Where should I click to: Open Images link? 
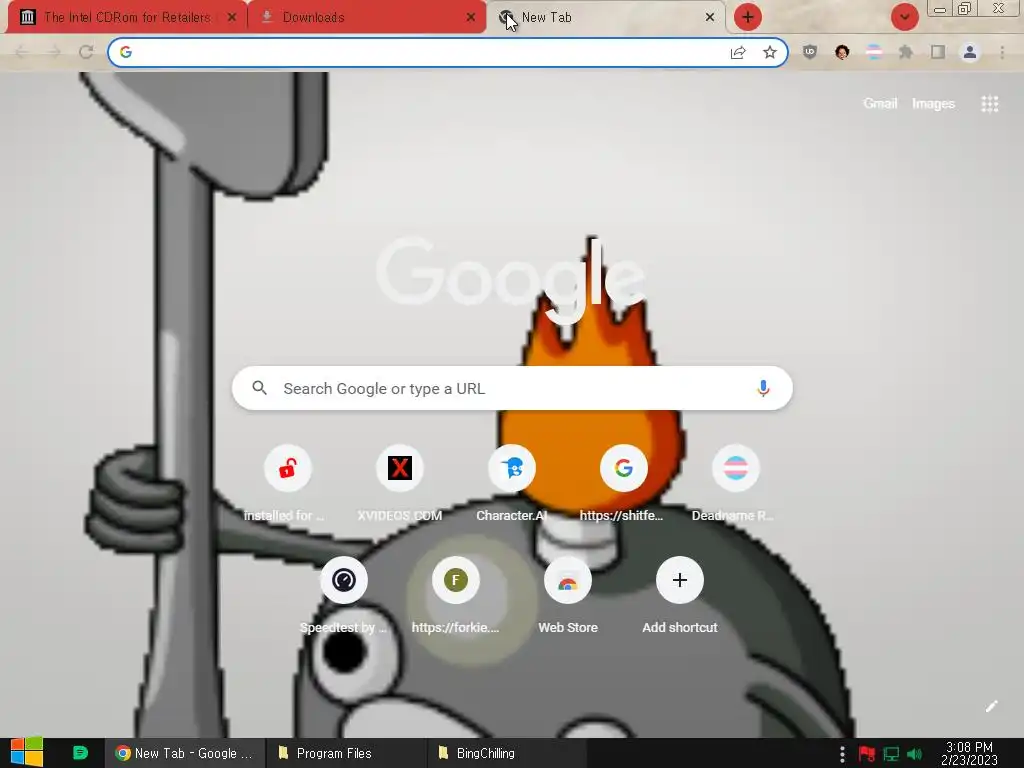pyautogui.click(x=933, y=103)
